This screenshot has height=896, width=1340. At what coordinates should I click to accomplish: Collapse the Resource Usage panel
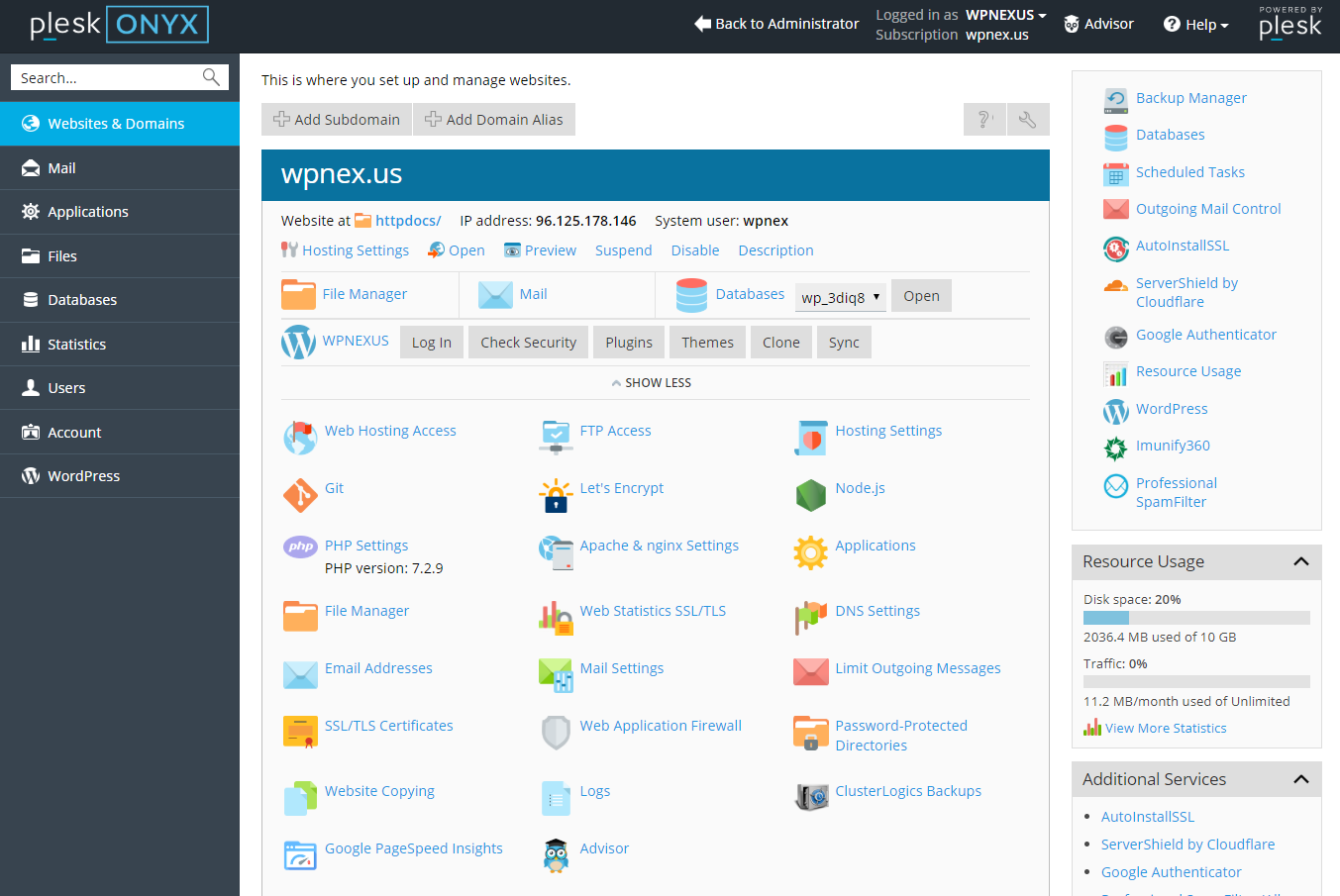pos(1301,561)
